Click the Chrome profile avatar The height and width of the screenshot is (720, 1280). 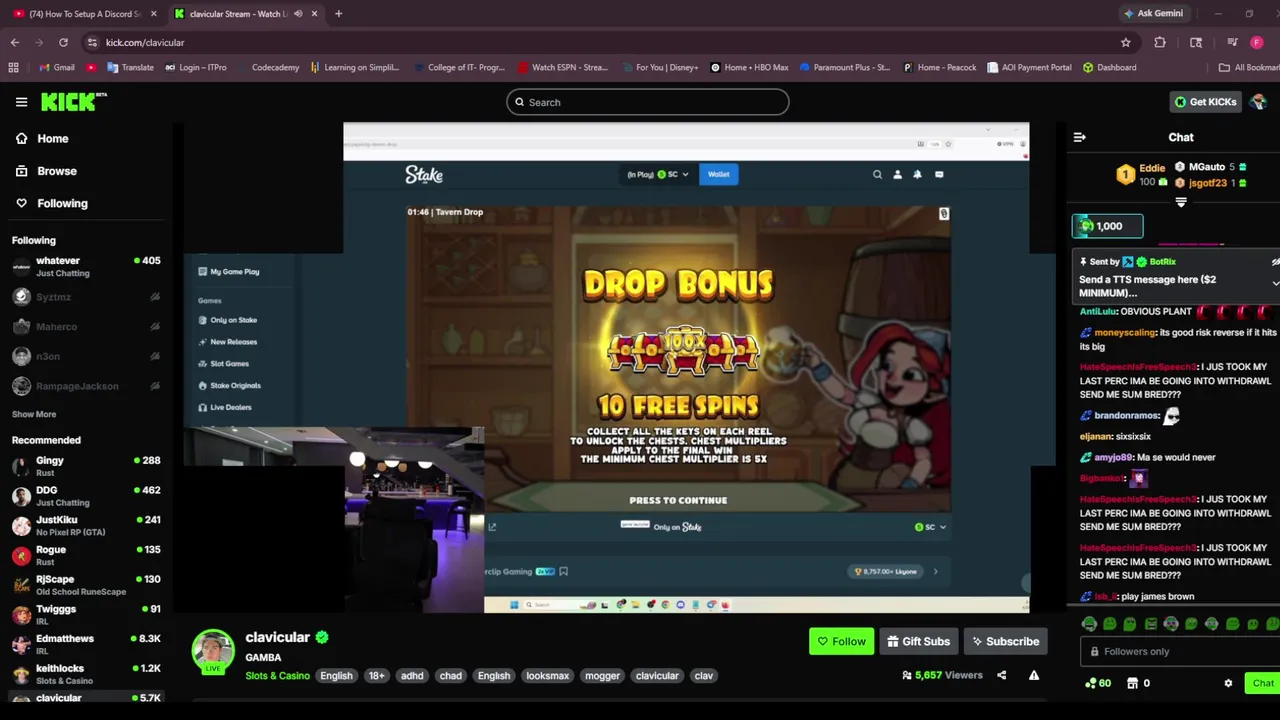tap(1257, 42)
